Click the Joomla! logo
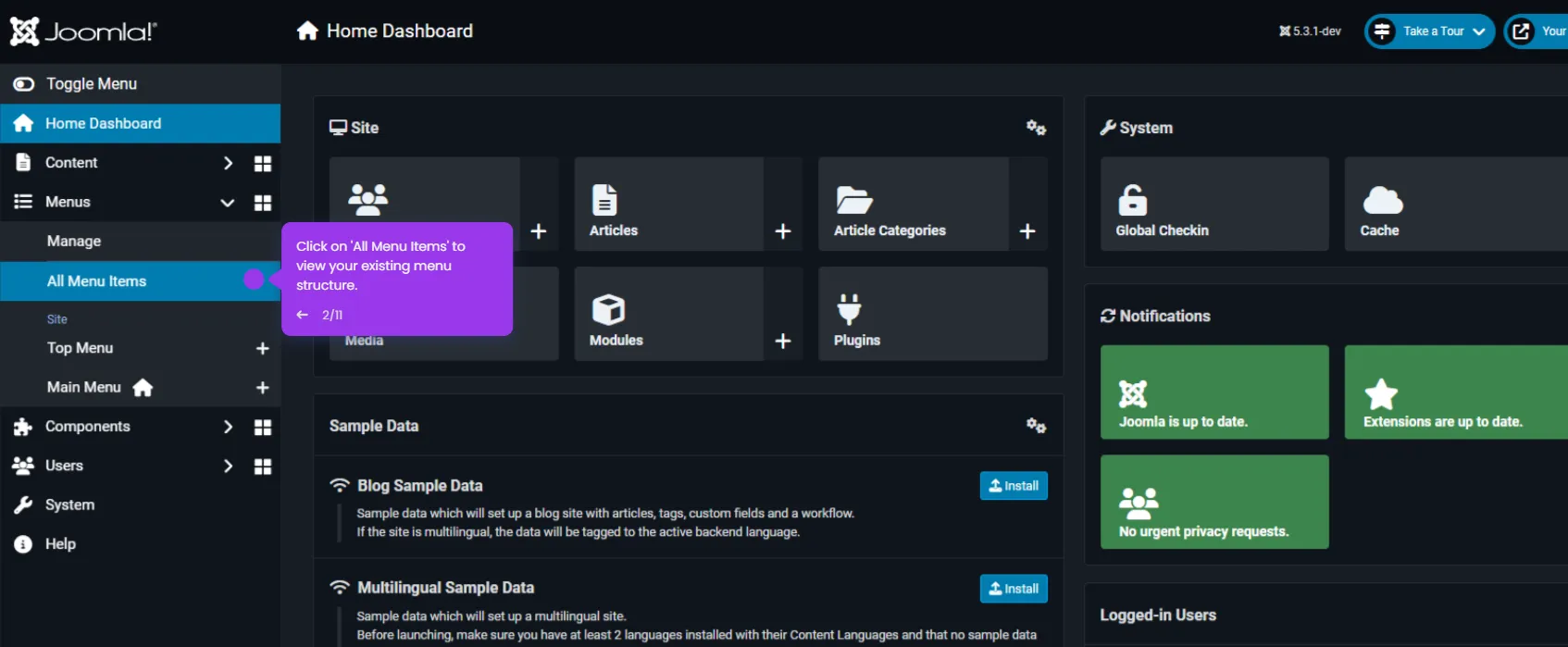This screenshot has width=1568, height=647. (83, 31)
